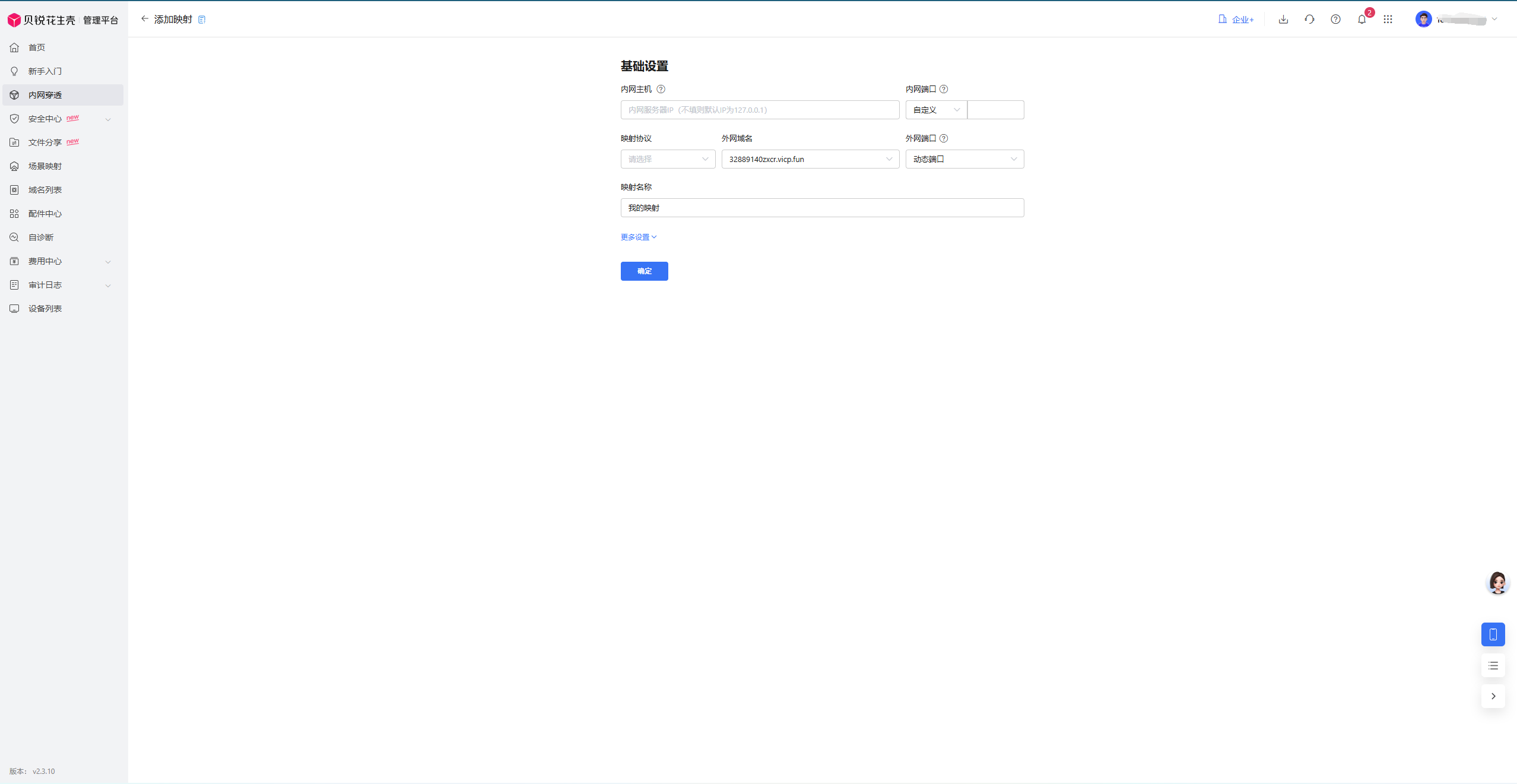Open the floating list icon button
The image size is (1517, 784).
pos(1493,665)
